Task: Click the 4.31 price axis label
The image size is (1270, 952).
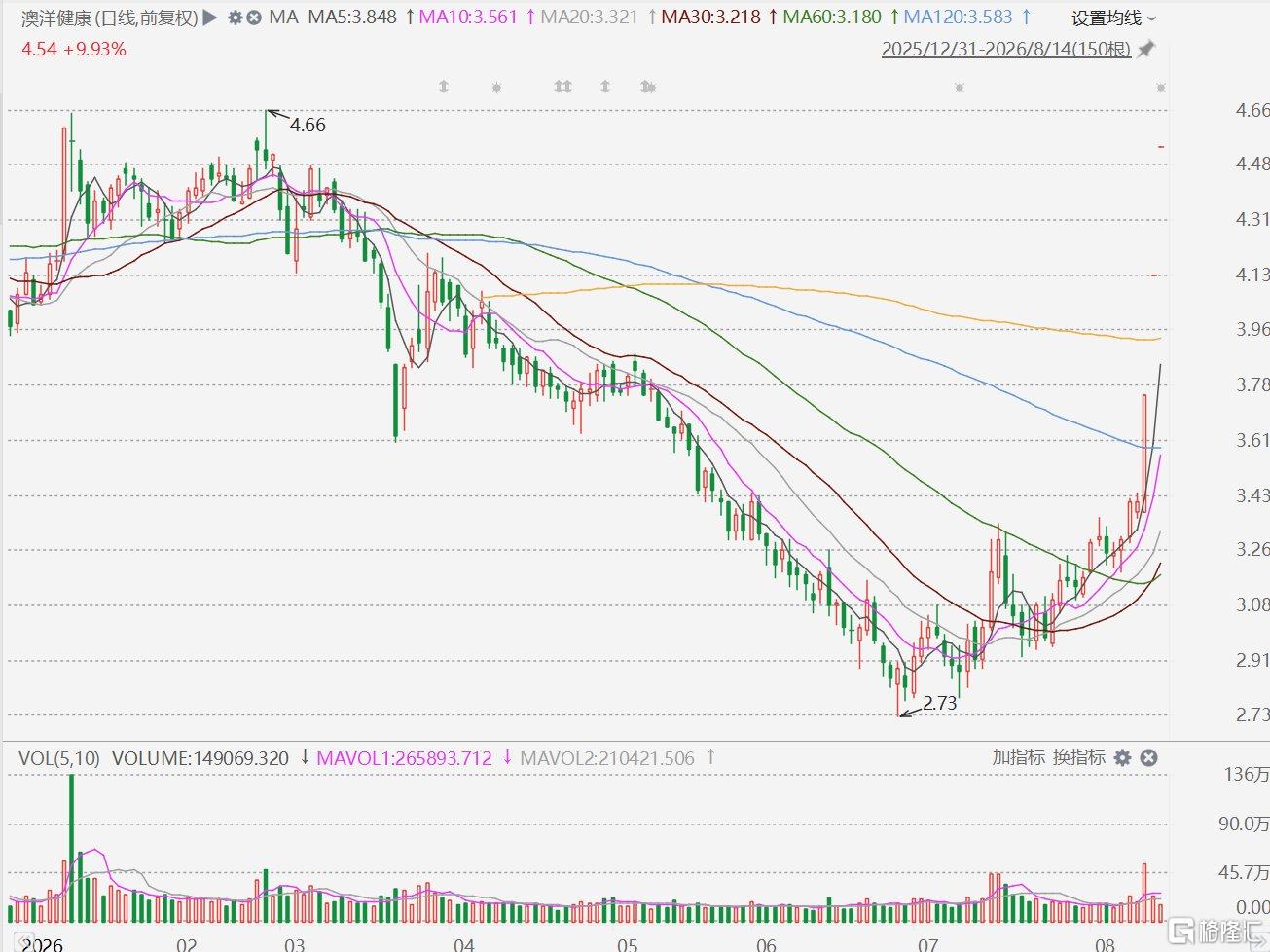Action: click(x=1252, y=219)
